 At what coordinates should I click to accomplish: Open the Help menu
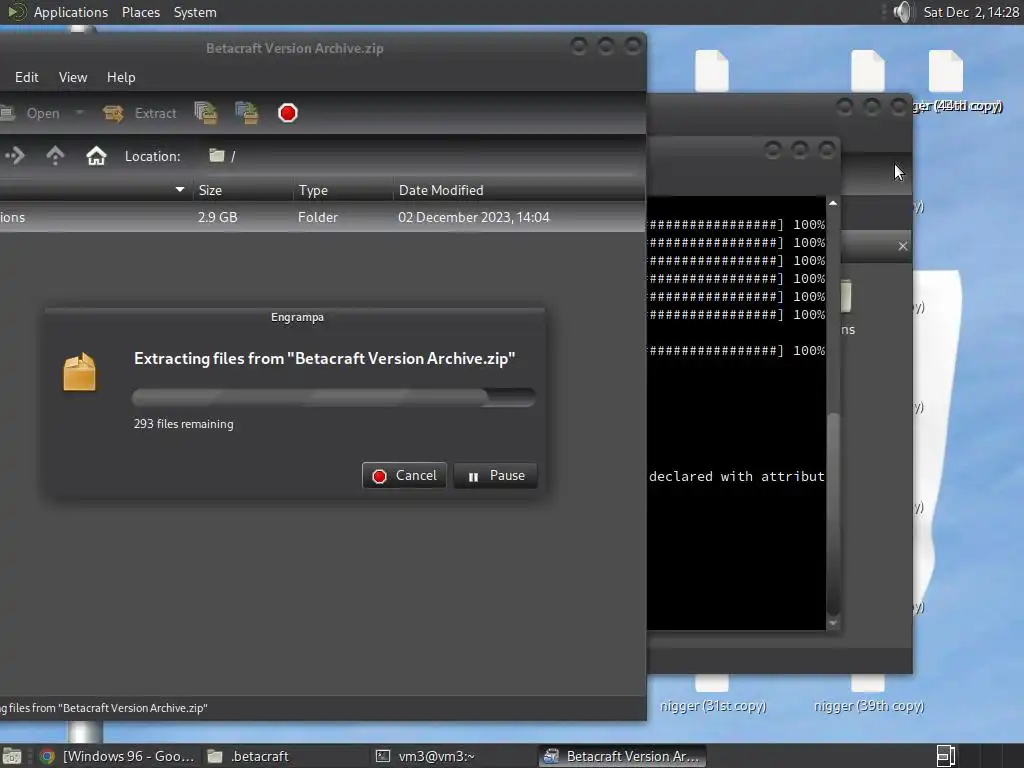pyautogui.click(x=121, y=77)
